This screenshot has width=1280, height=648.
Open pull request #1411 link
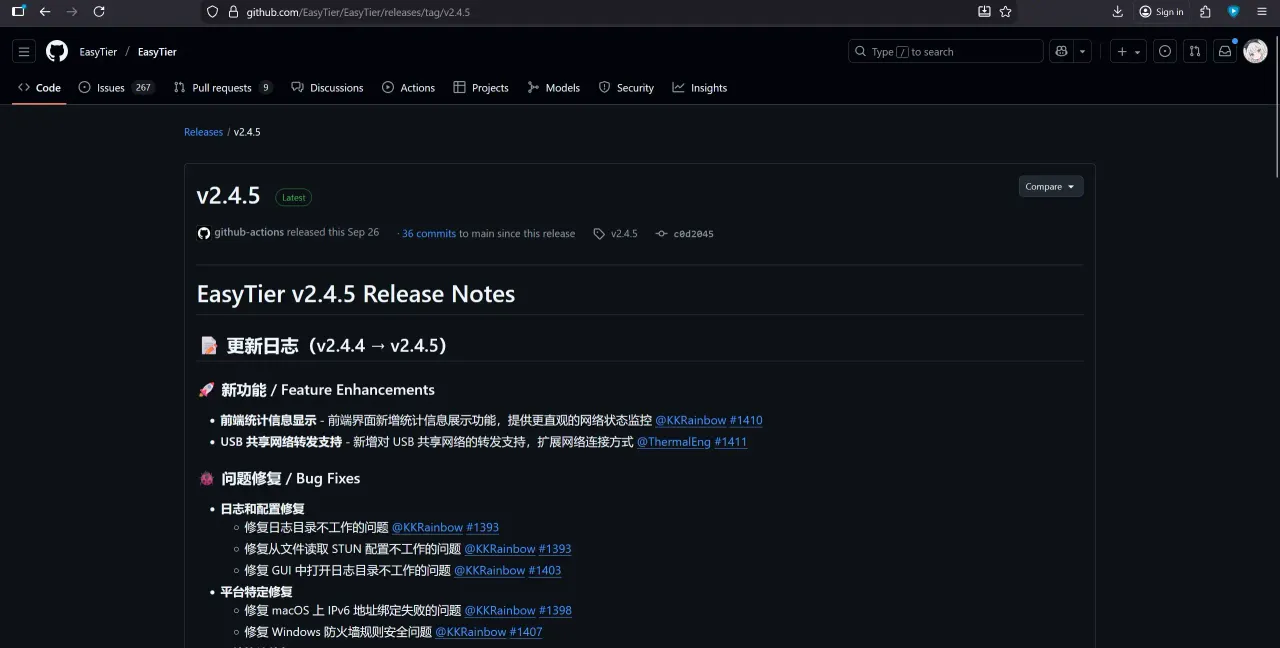pos(731,442)
